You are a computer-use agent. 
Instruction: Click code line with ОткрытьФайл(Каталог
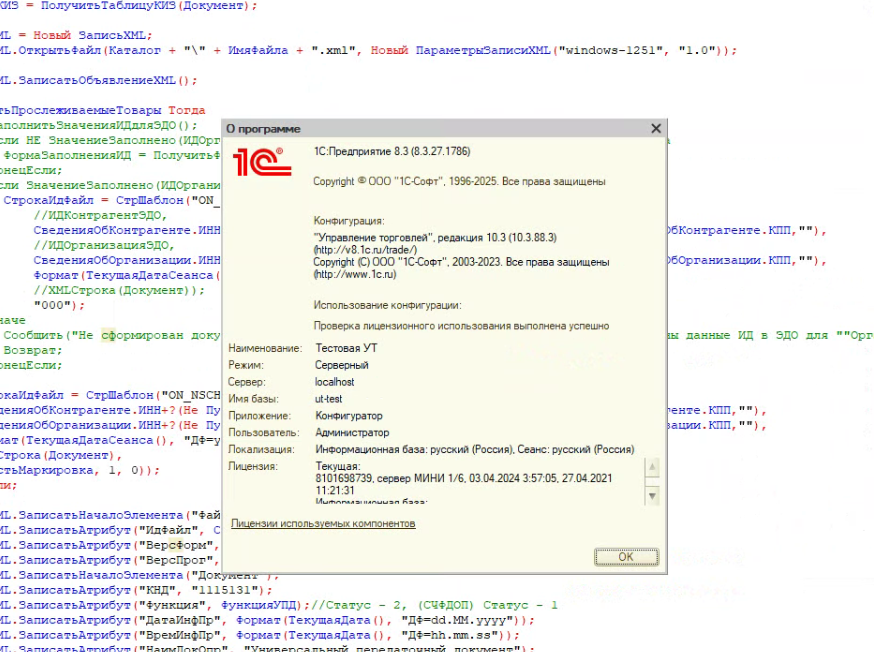click(368, 51)
